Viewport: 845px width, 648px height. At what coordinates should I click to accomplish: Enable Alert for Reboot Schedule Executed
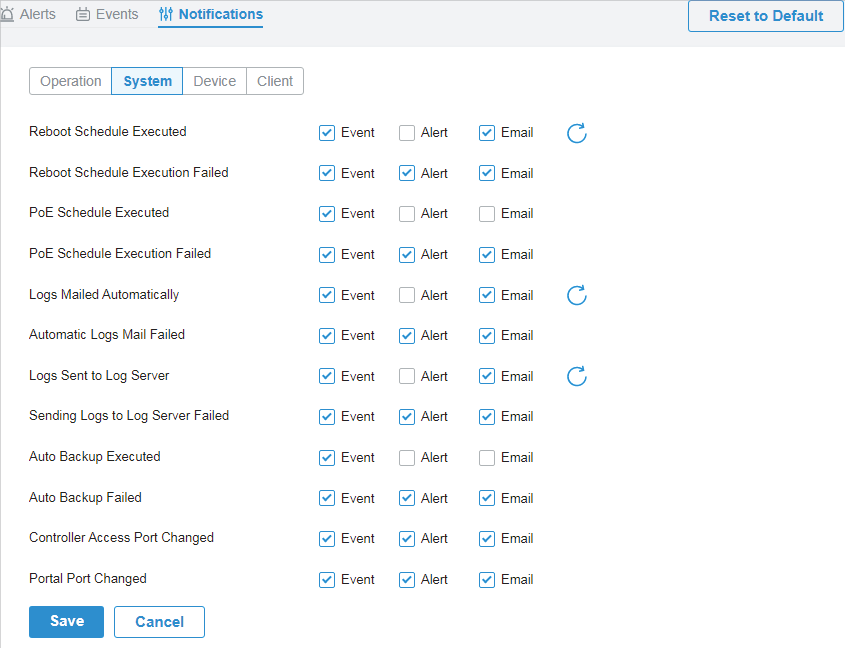pyautogui.click(x=407, y=133)
